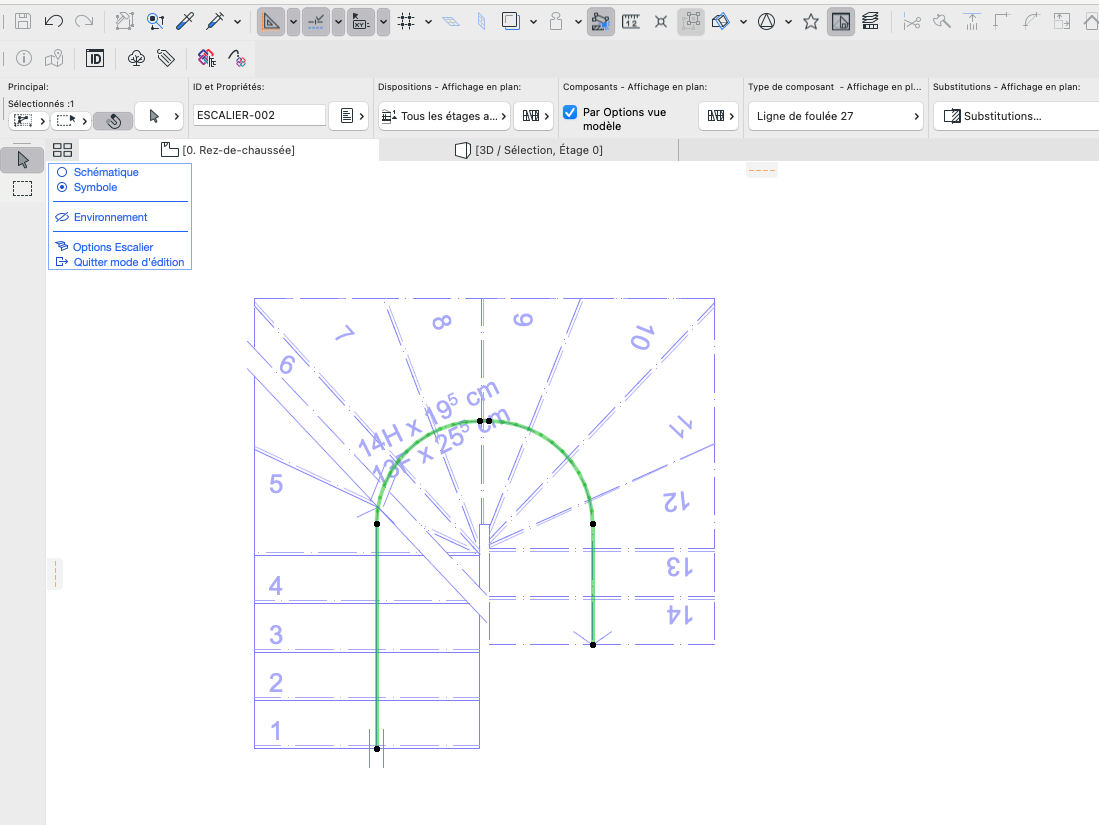The image size is (1099, 825).
Task: Click the ESCALIER-002 ID field
Action: point(259,115)
